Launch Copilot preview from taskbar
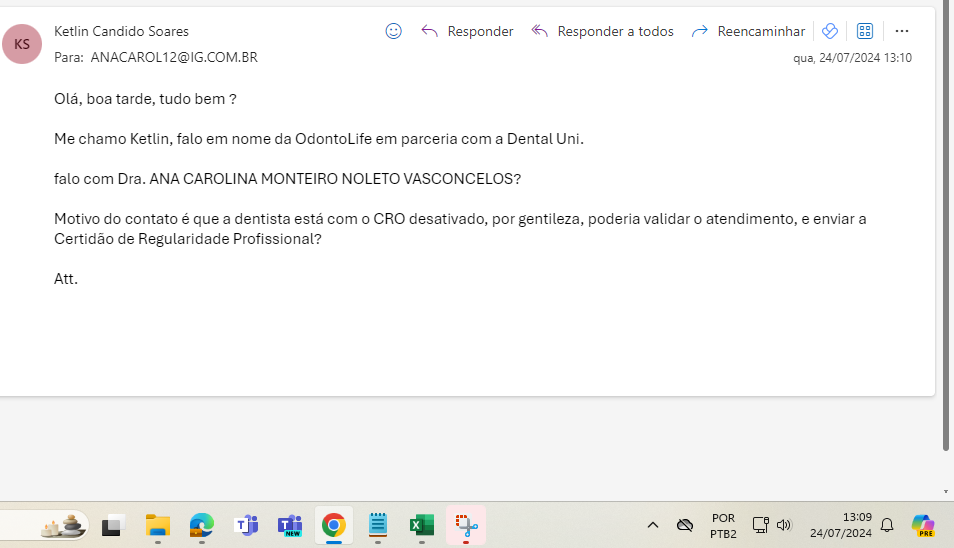The width and height of the screenshot is (954, 548). click(923, 525)
